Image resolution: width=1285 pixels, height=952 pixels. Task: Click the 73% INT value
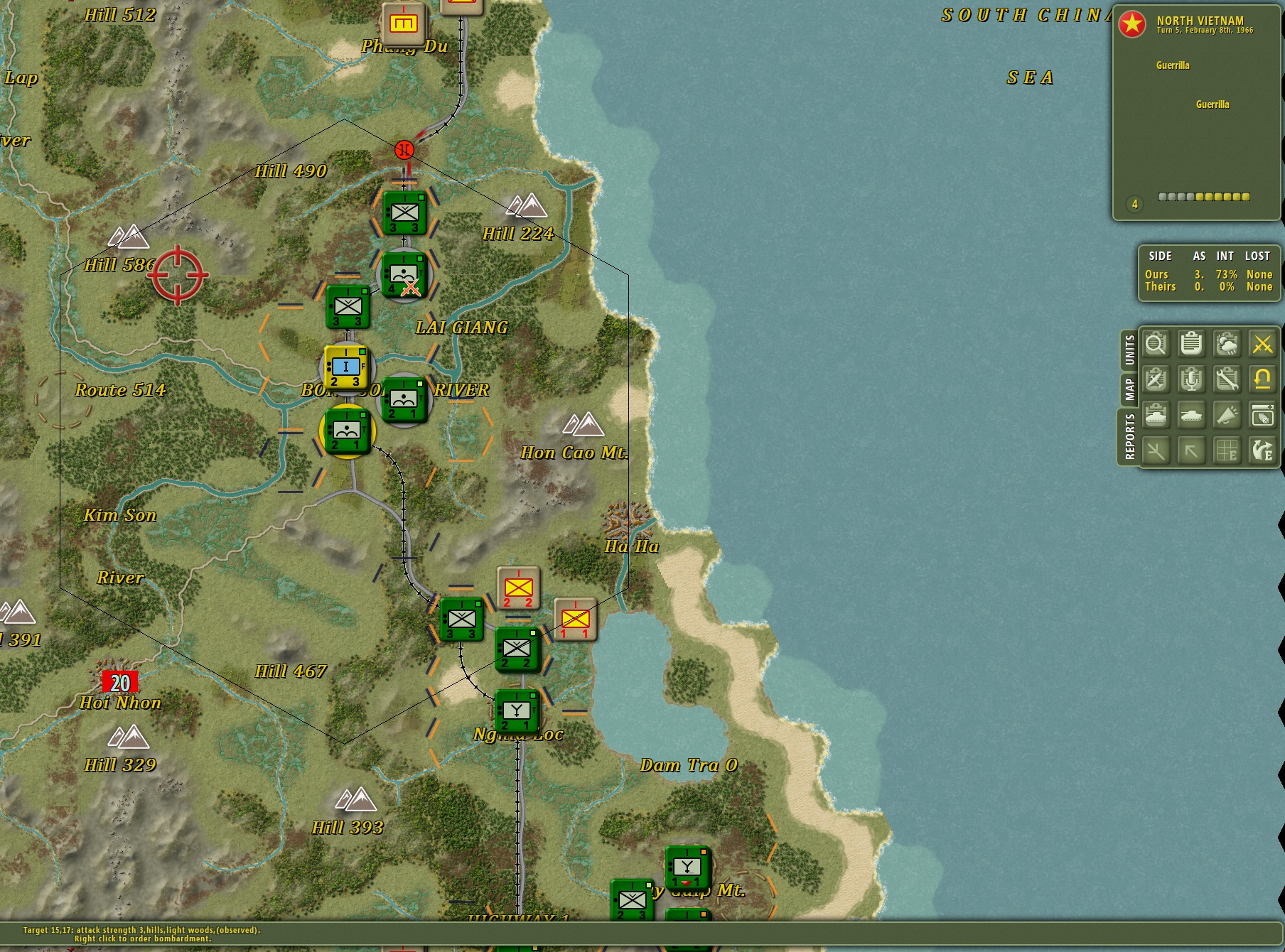pos(1226,274)
